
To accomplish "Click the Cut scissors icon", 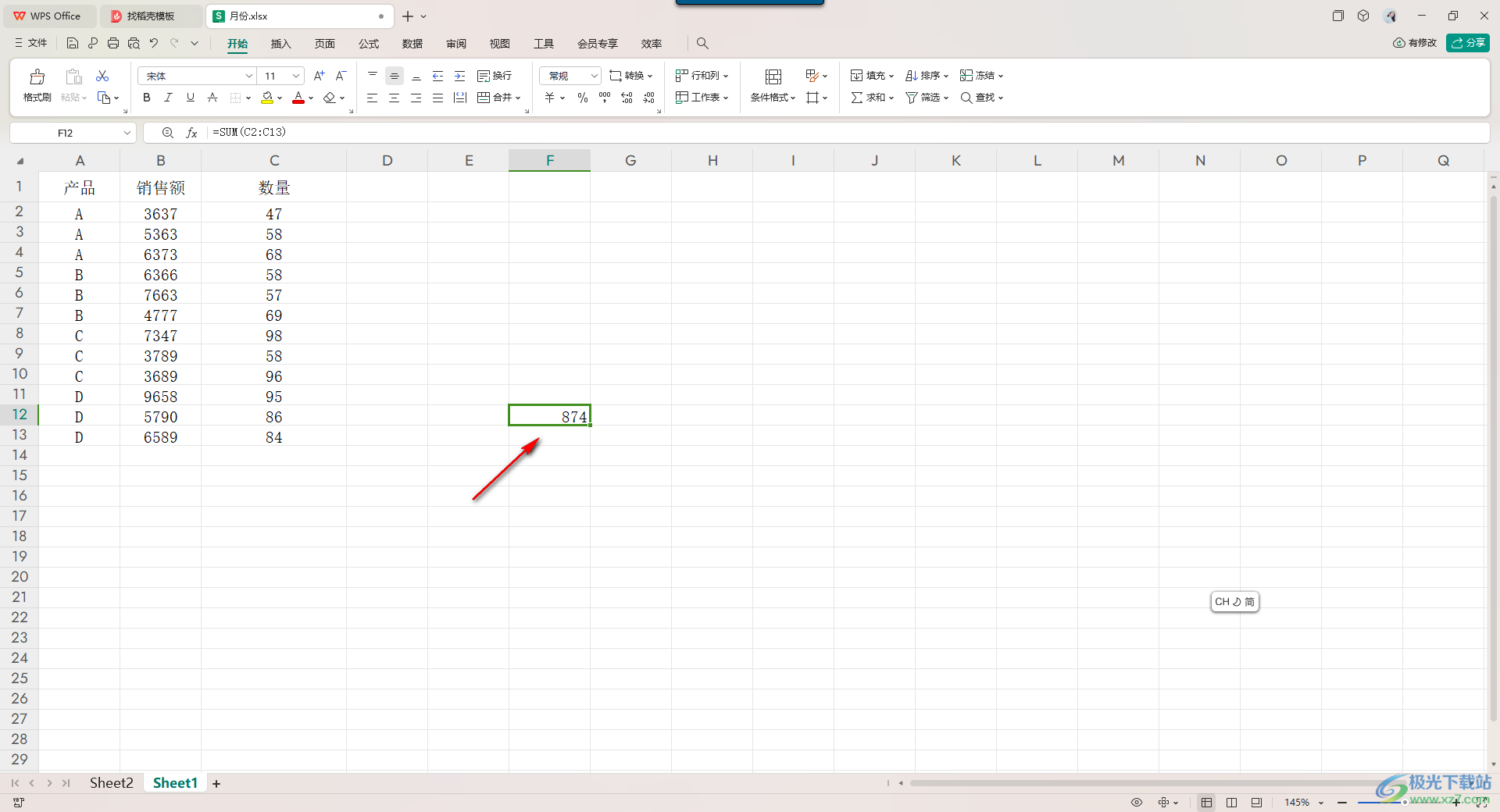I will pyautogui.click(x=102, y=76).
